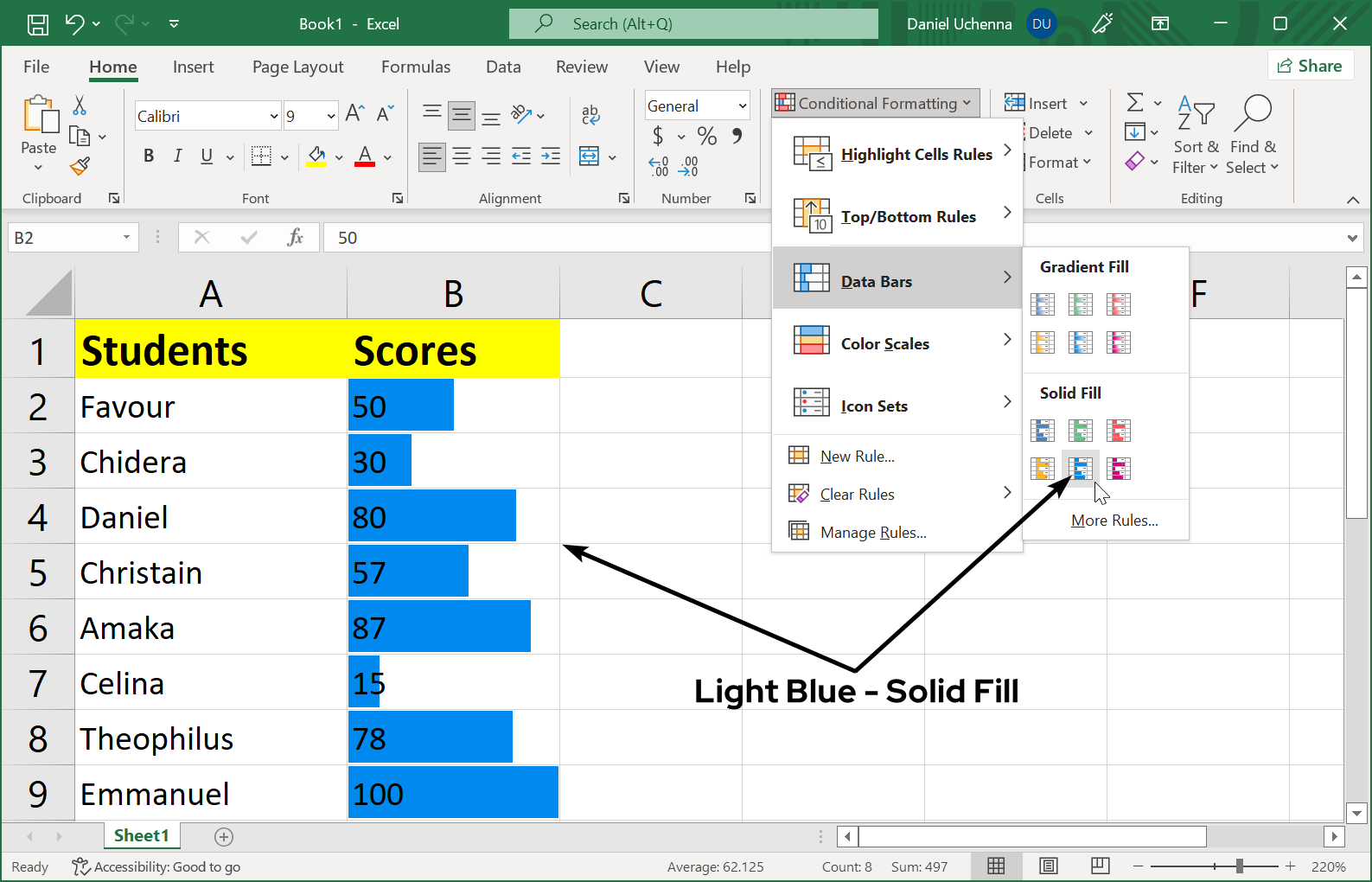Click the Font Color red A icon

[x=365, y=157]
